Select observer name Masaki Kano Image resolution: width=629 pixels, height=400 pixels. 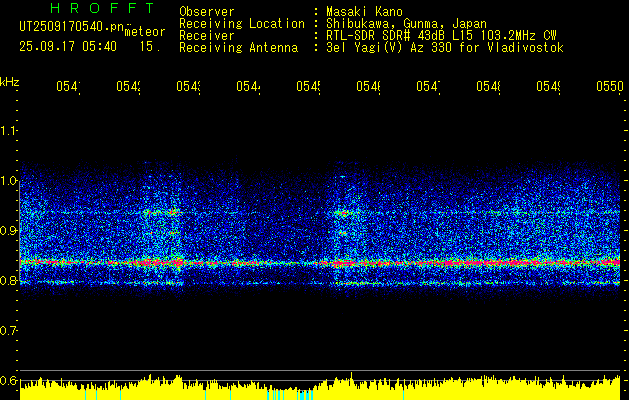(364, 12)
